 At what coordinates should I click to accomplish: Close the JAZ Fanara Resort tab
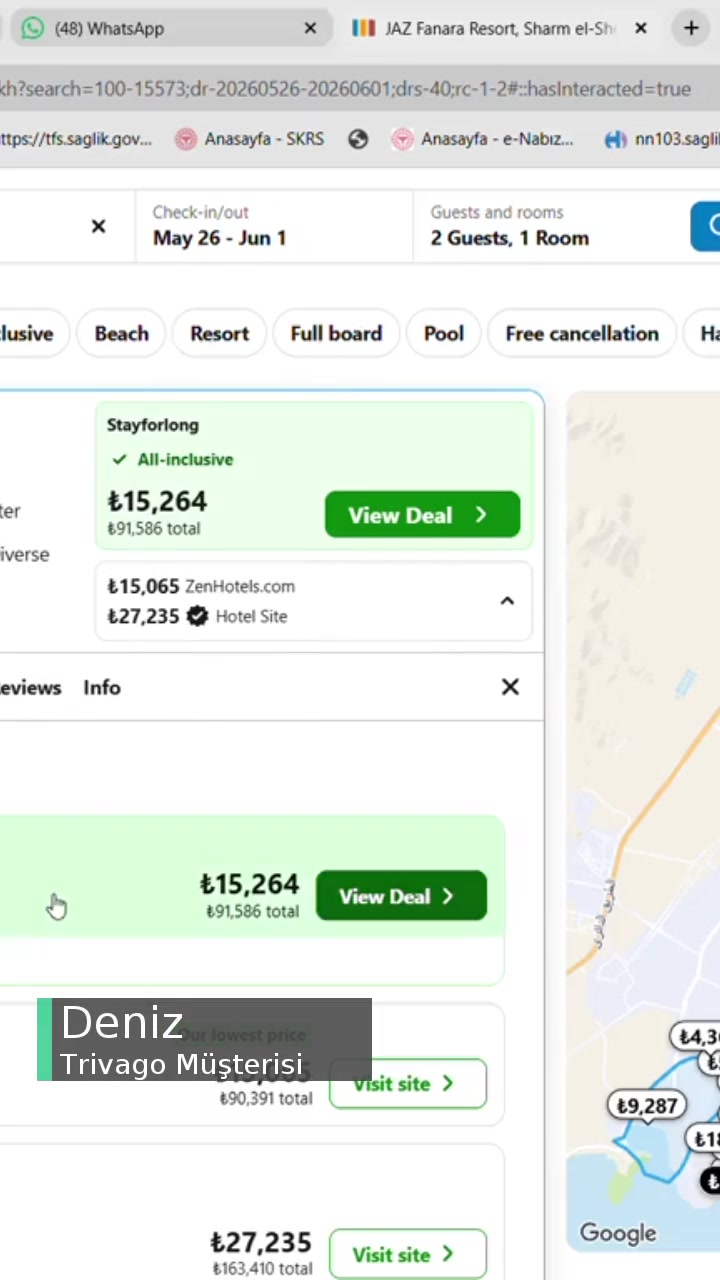641,28
